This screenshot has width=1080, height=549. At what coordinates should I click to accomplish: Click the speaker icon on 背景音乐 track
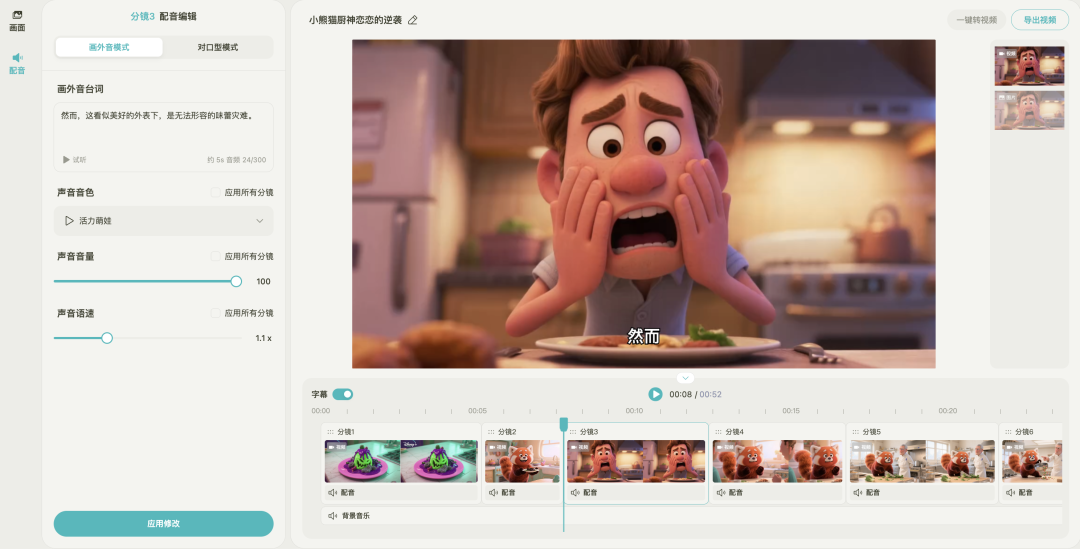tap(332, 516)
